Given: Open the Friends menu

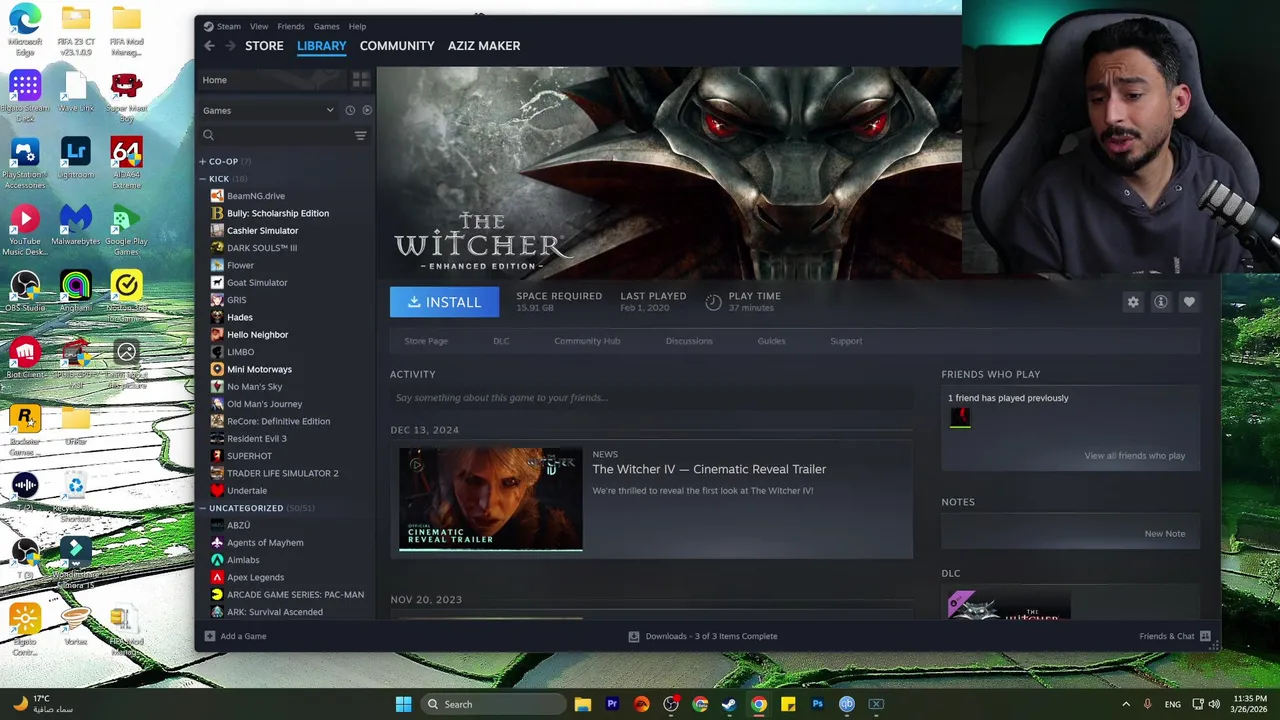Looking at the screenshot, I should pos(291,26).
